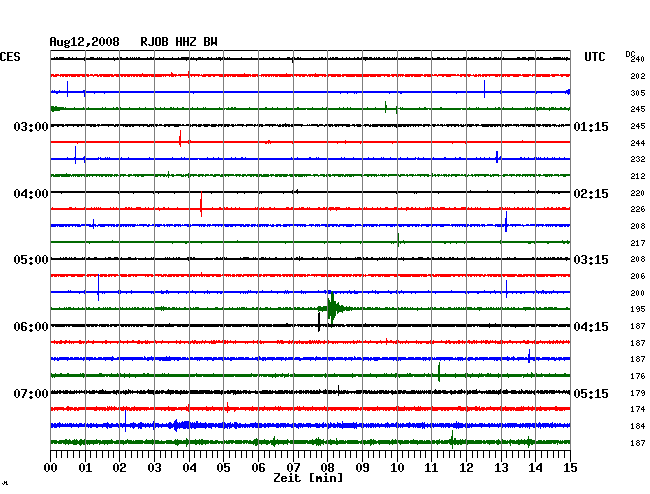
Task: Click the DC value 305
Action: [x=638, y=93]
